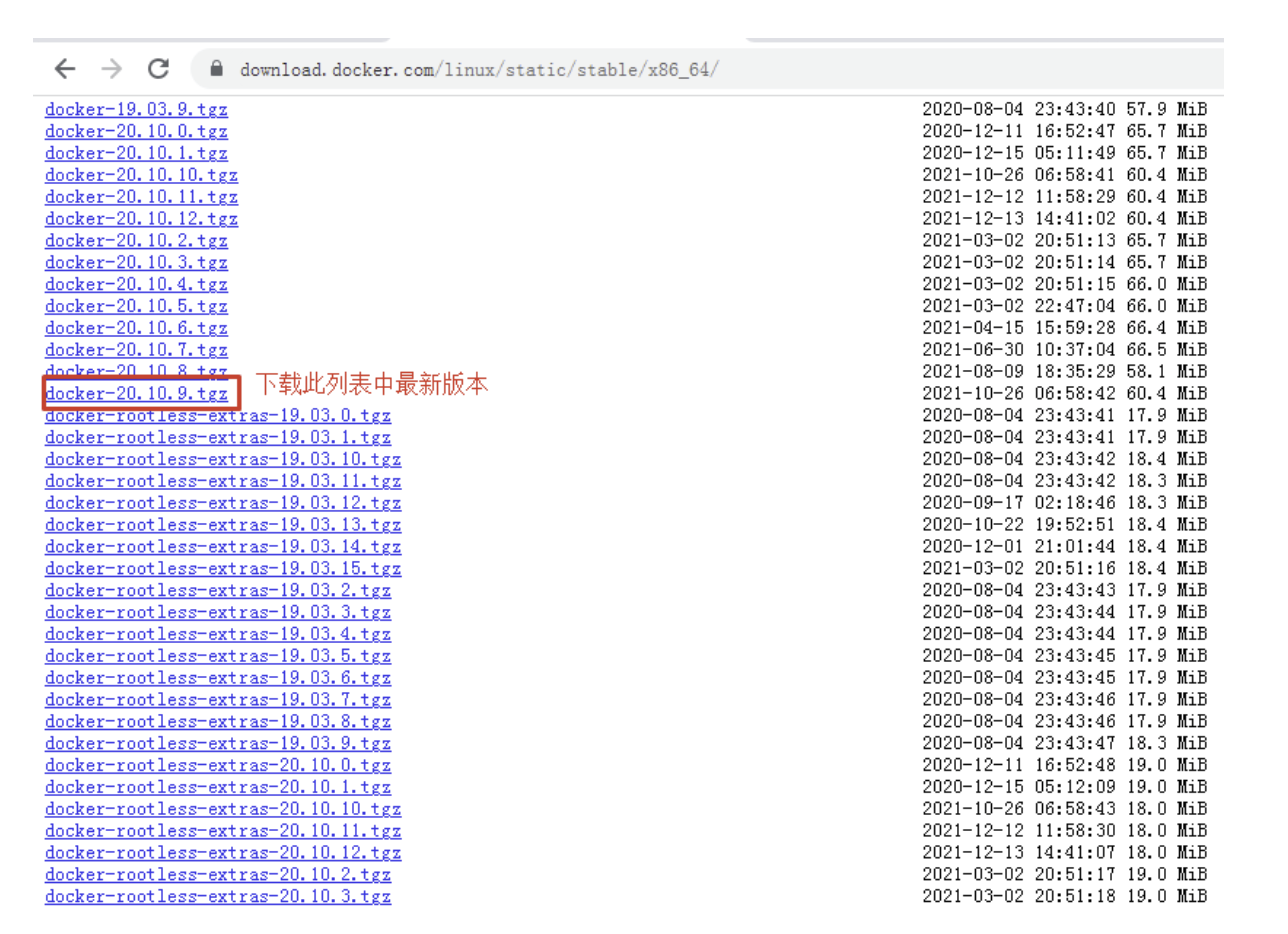Download docker-rootless-extras-19.03.12.tgz

click(x=223, y=503)
